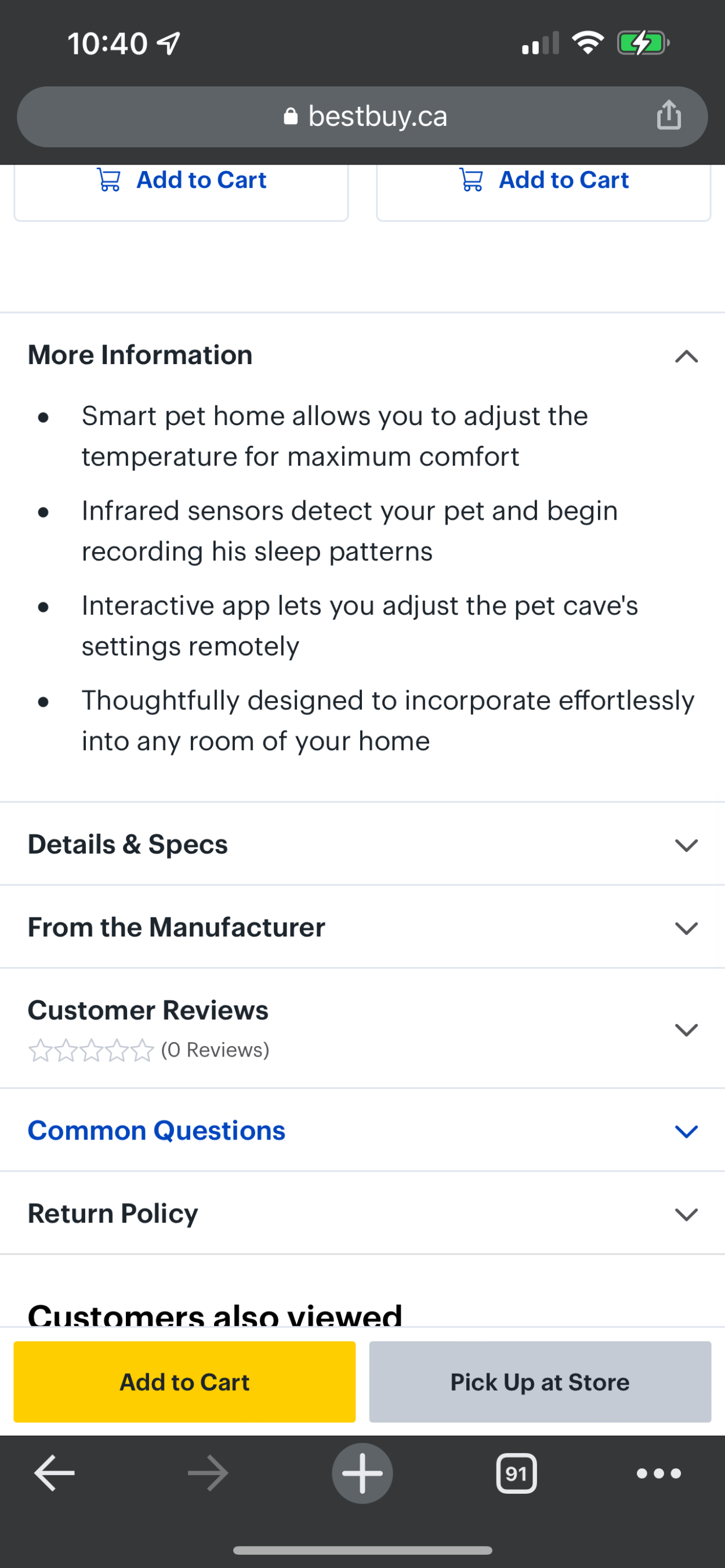Expand the Common Questions chevron
Screen dimensions: 725x1568
tap(686, 1131)
